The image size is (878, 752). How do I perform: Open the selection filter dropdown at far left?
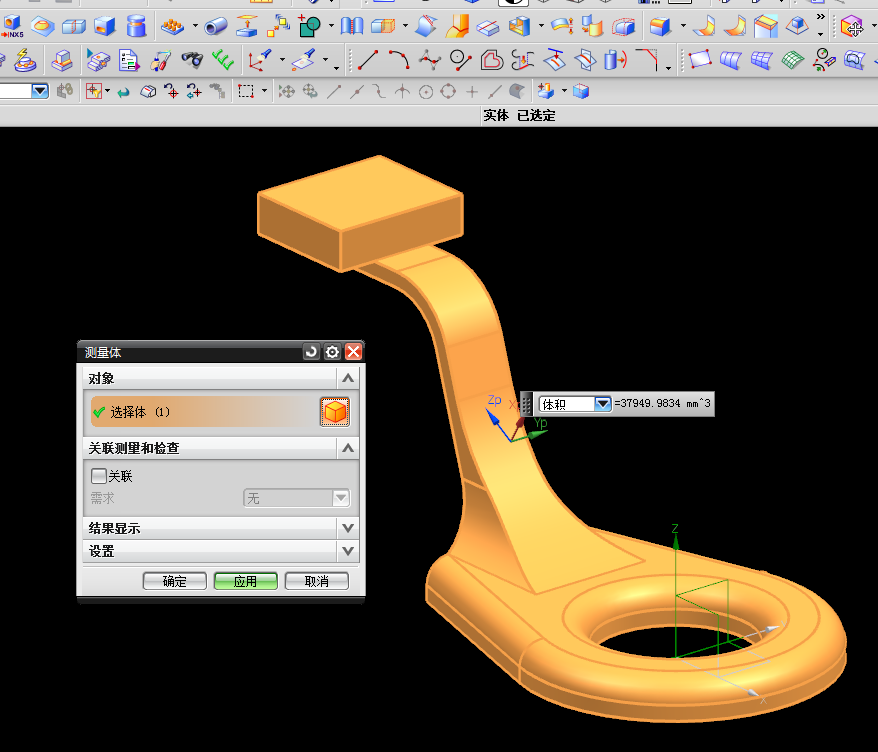pos(40,91)
